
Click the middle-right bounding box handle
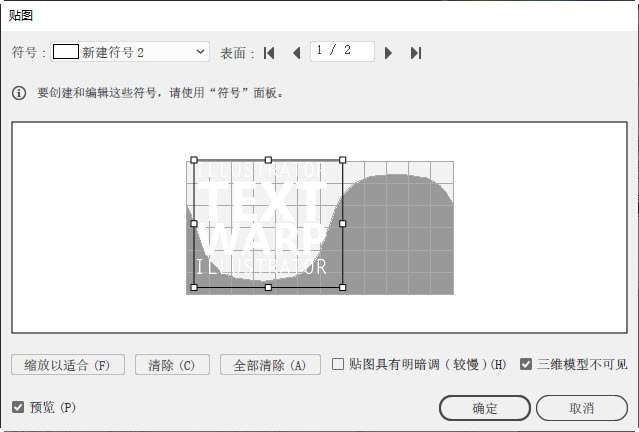tap(342, 223)
